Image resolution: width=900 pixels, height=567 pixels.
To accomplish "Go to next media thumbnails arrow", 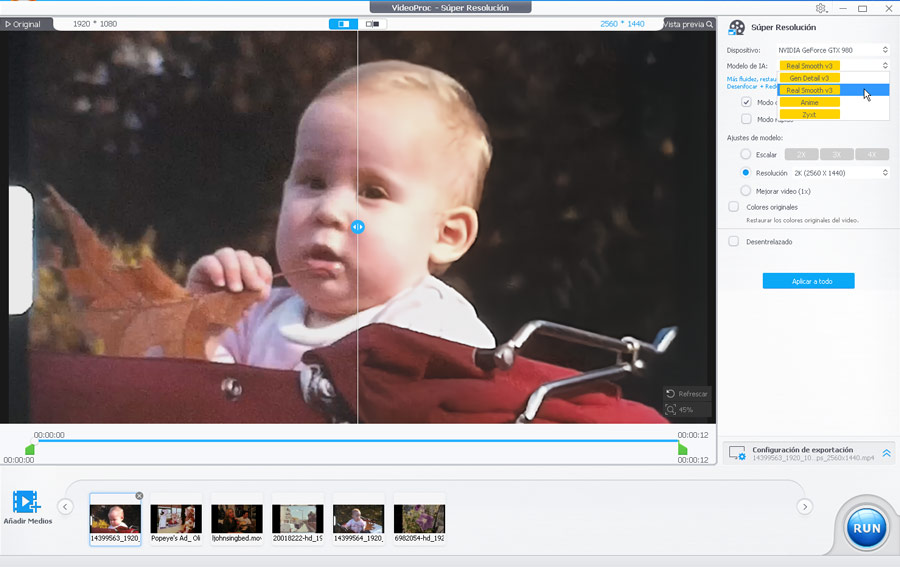I will pyautogui.click(x=805, y=507).
